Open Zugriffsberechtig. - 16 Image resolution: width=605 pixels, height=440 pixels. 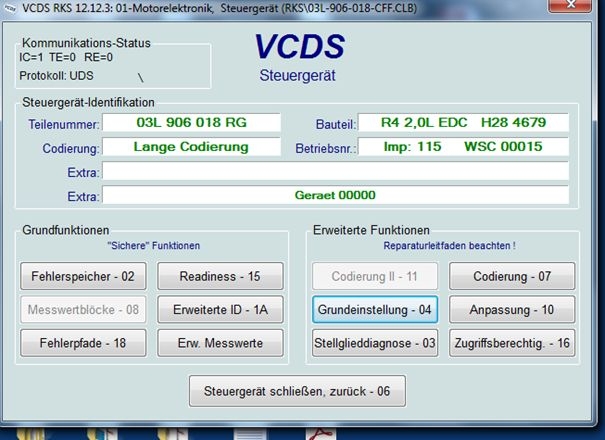point(512,343)
